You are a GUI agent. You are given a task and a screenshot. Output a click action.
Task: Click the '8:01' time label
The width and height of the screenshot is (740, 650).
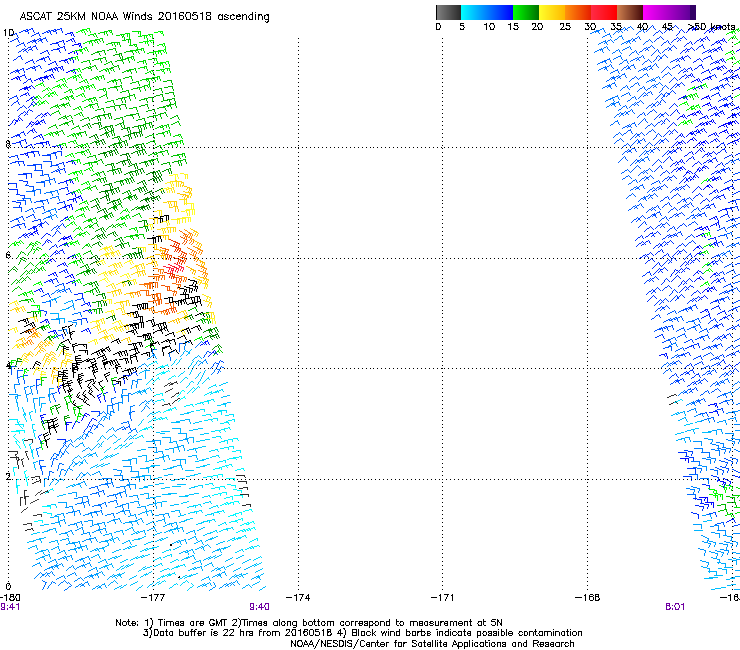pyautogui.click(x=675, y=607)
